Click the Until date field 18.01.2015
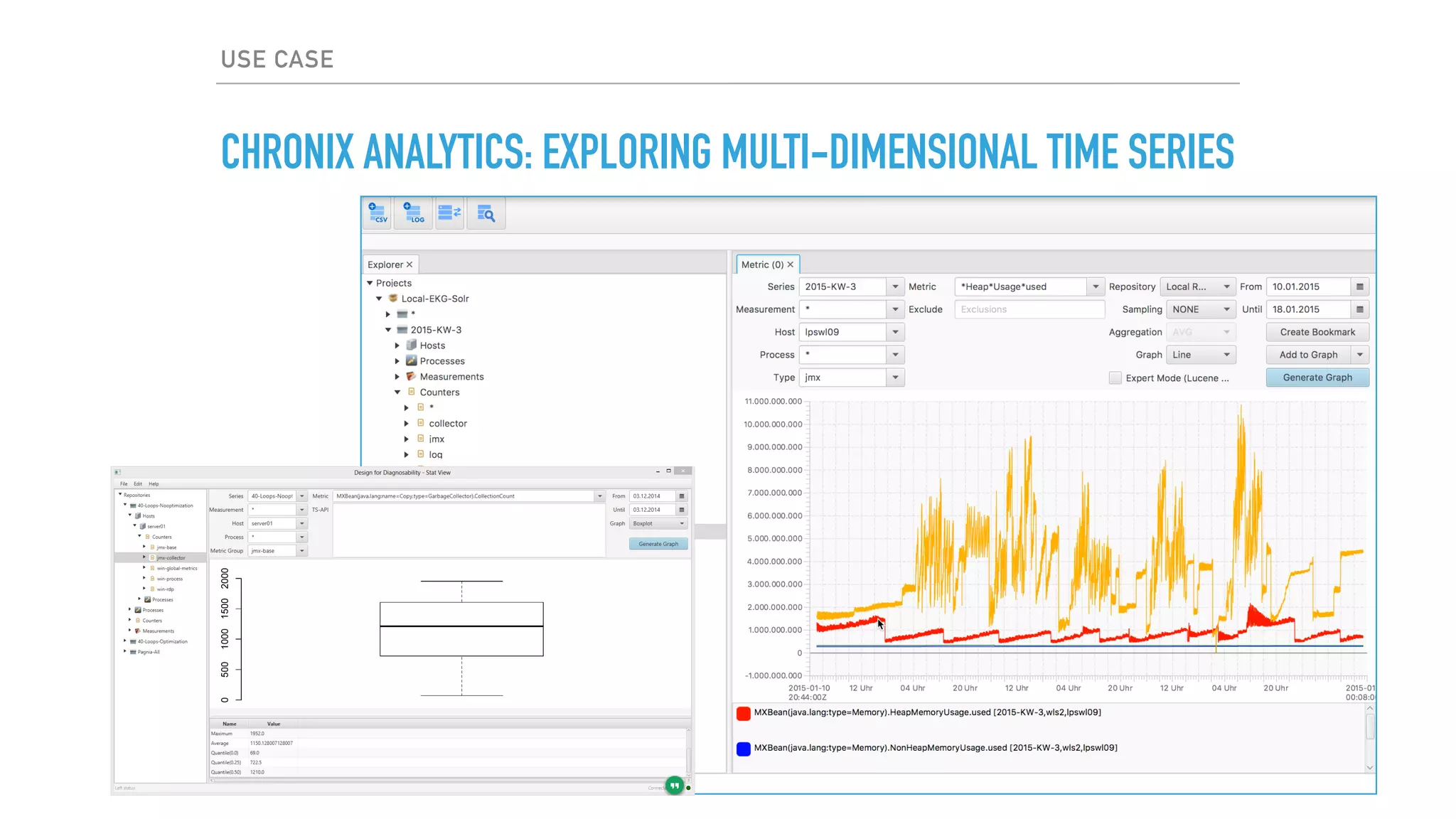This screenshot has width=1456, height=819. [x=1309, y=309]
